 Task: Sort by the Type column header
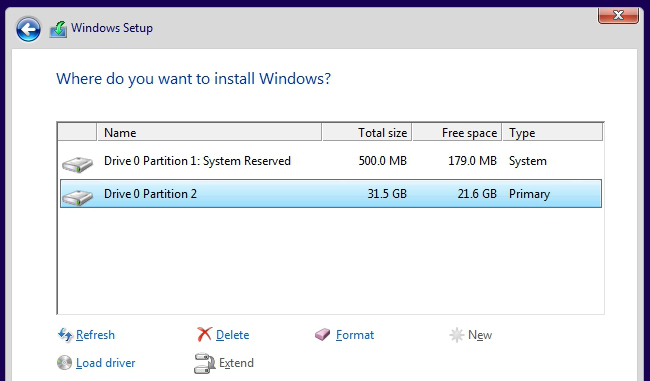click(553, 132)
